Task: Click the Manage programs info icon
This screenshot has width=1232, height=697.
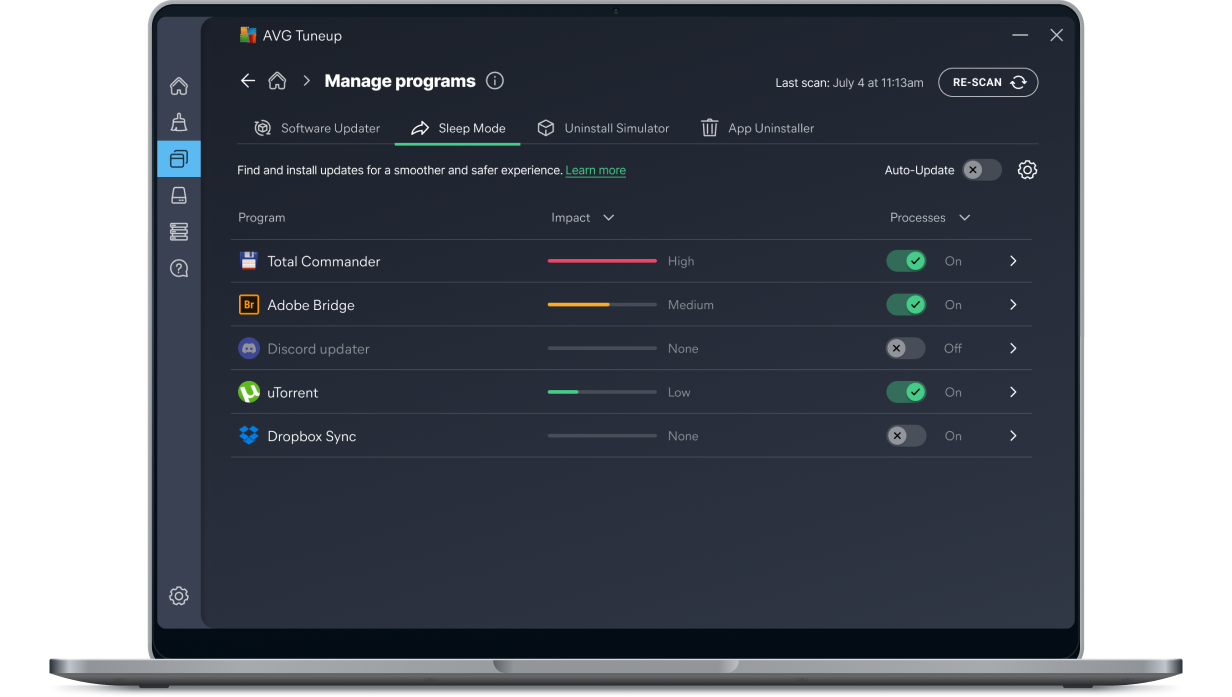Action: [x=494, y=81]
